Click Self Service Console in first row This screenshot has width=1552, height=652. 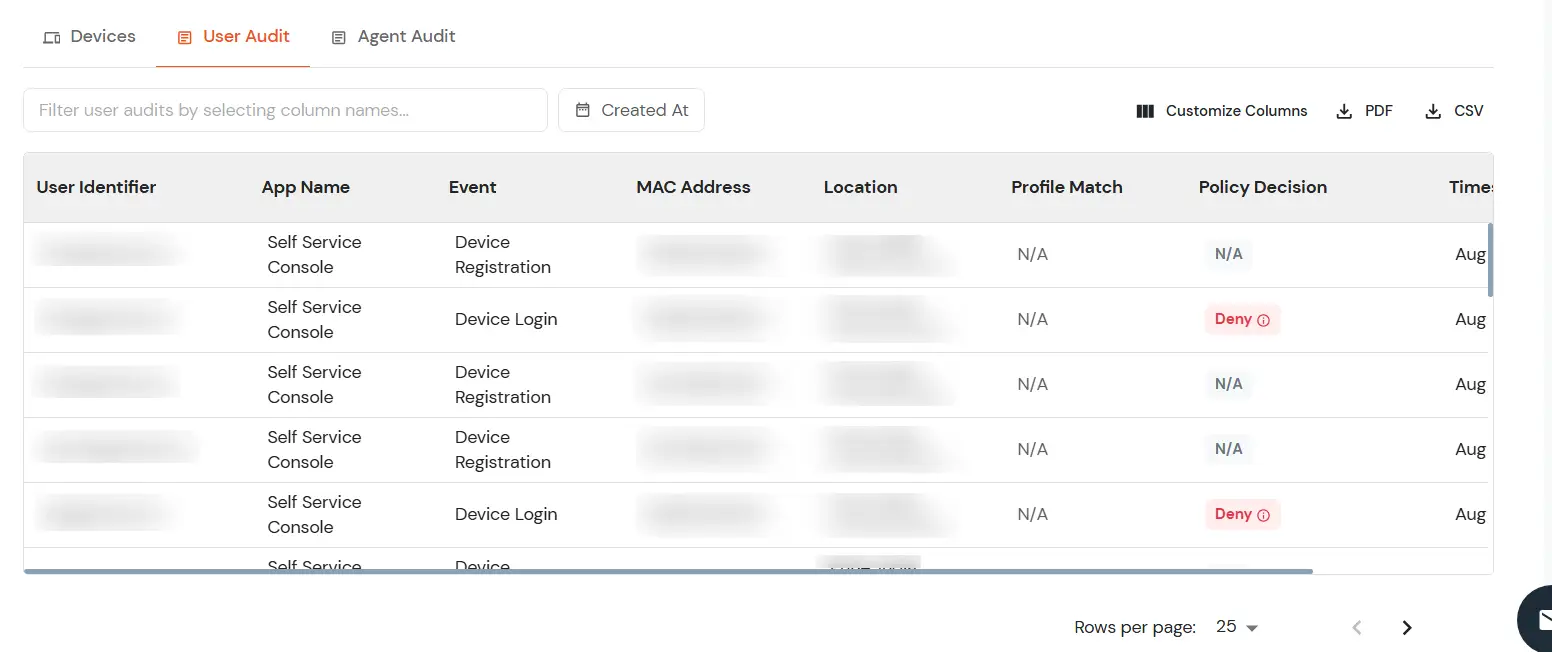coord(314,254)
